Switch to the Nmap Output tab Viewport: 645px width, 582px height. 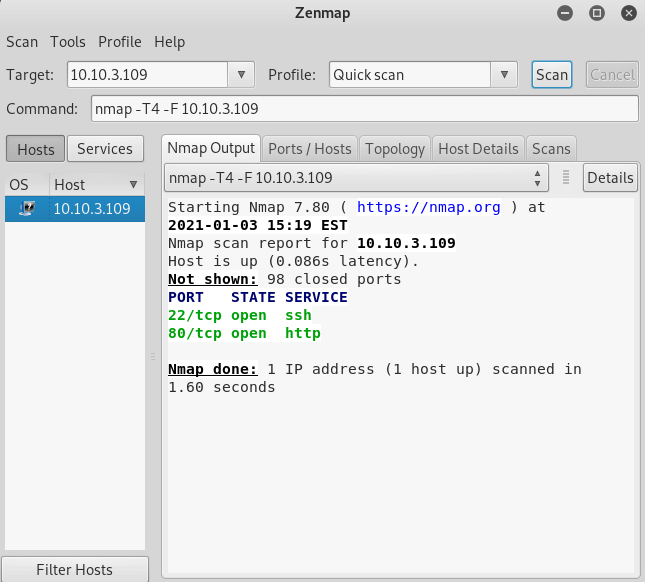pyautogui.click(x=211, y=148)
